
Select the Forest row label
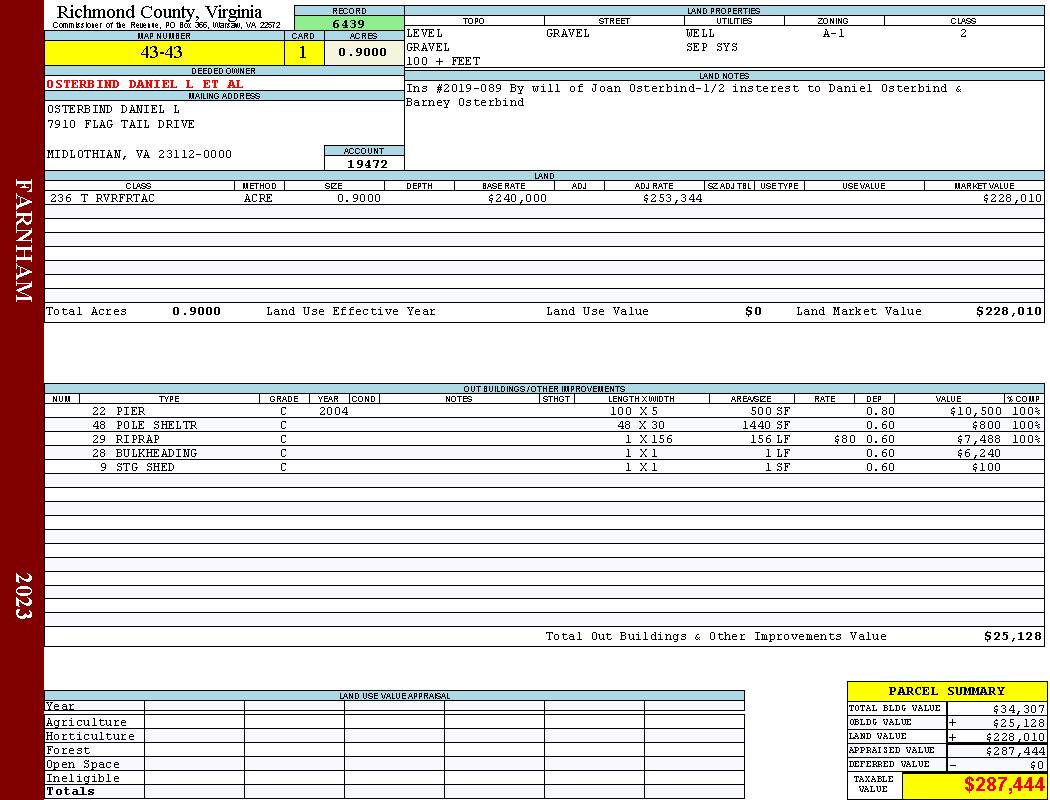pyautogui.click(x=68, y=750)
